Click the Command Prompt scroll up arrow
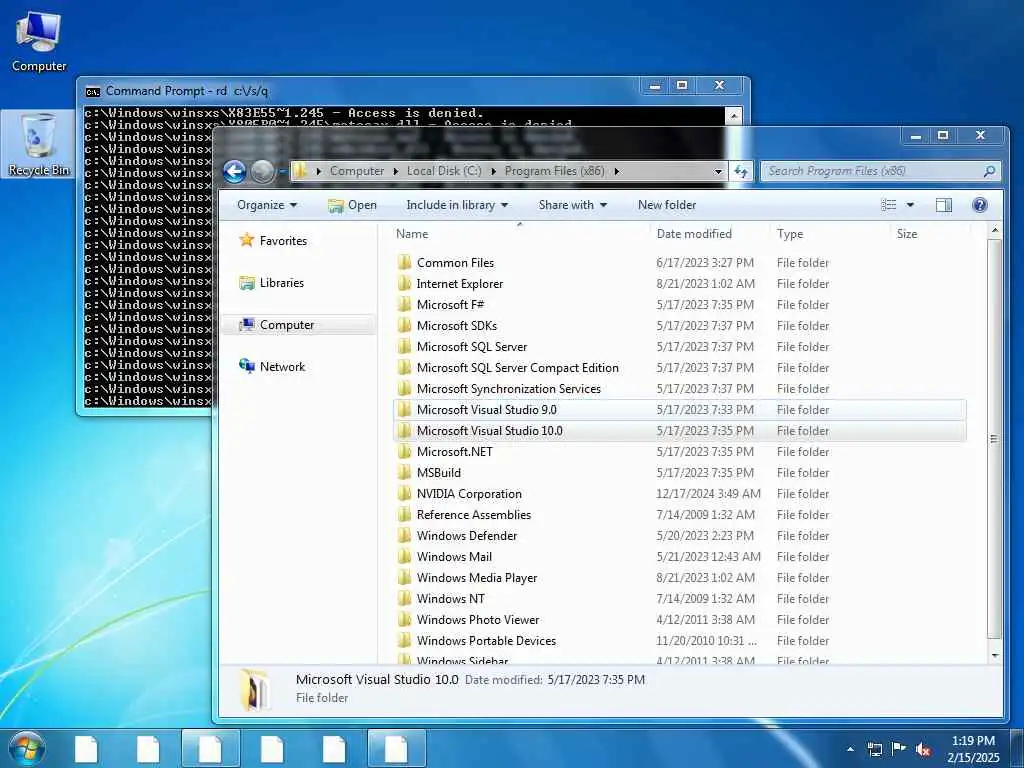1024x768 pixels. (x=733, y=116)
